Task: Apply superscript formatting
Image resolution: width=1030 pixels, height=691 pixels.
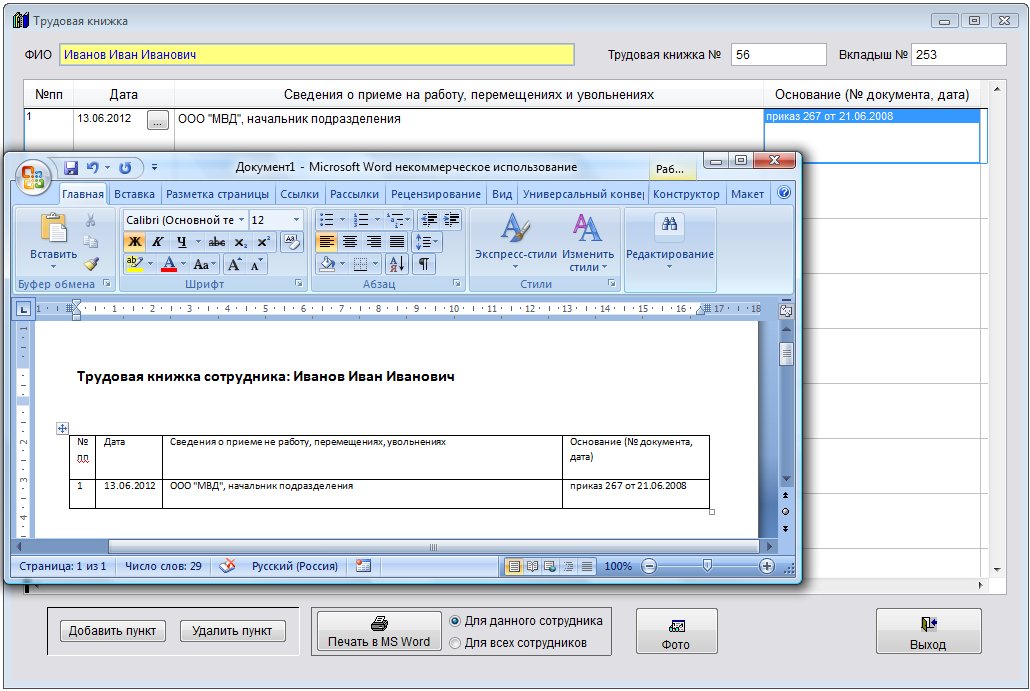Action: pyautogui.click(x=263, y=242)
